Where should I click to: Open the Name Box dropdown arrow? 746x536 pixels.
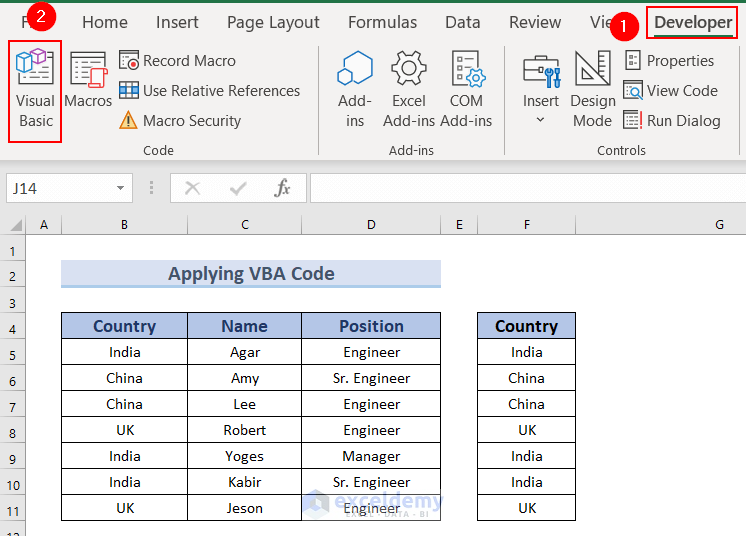[x=121, y=188]
